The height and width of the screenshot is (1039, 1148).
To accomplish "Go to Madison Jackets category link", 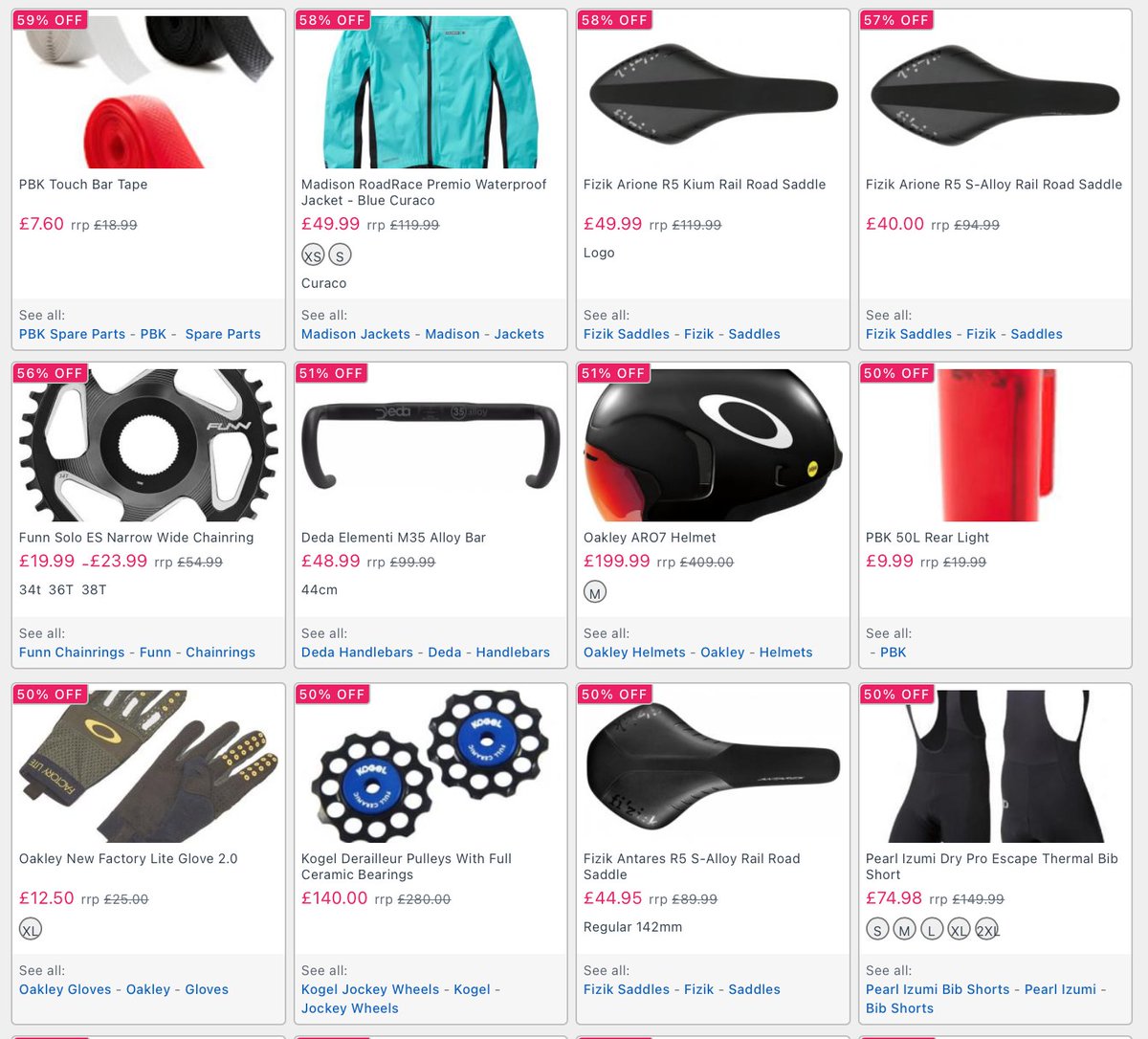I will pos(356,334).
